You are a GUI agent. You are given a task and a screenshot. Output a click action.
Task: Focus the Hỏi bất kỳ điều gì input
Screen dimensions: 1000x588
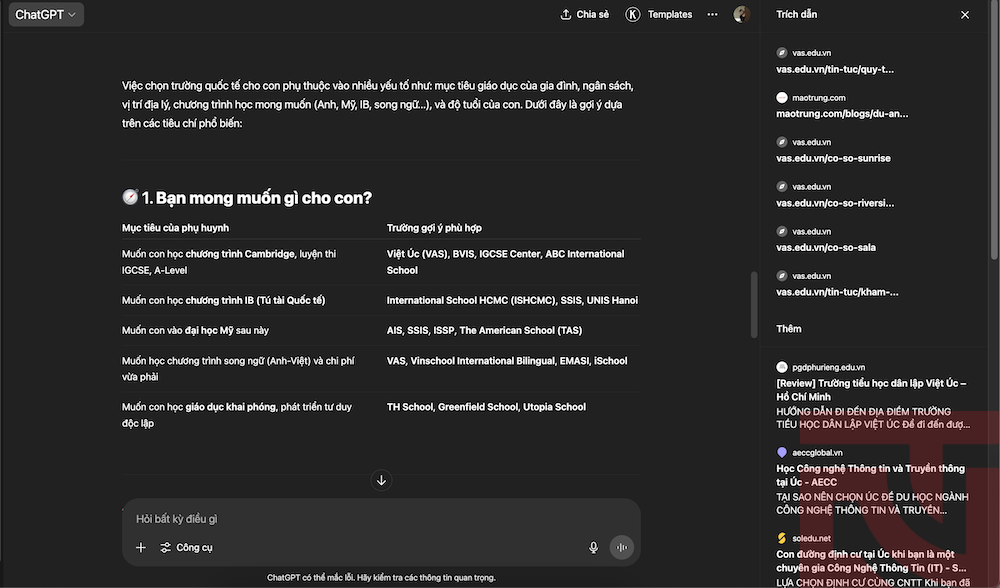381,518
